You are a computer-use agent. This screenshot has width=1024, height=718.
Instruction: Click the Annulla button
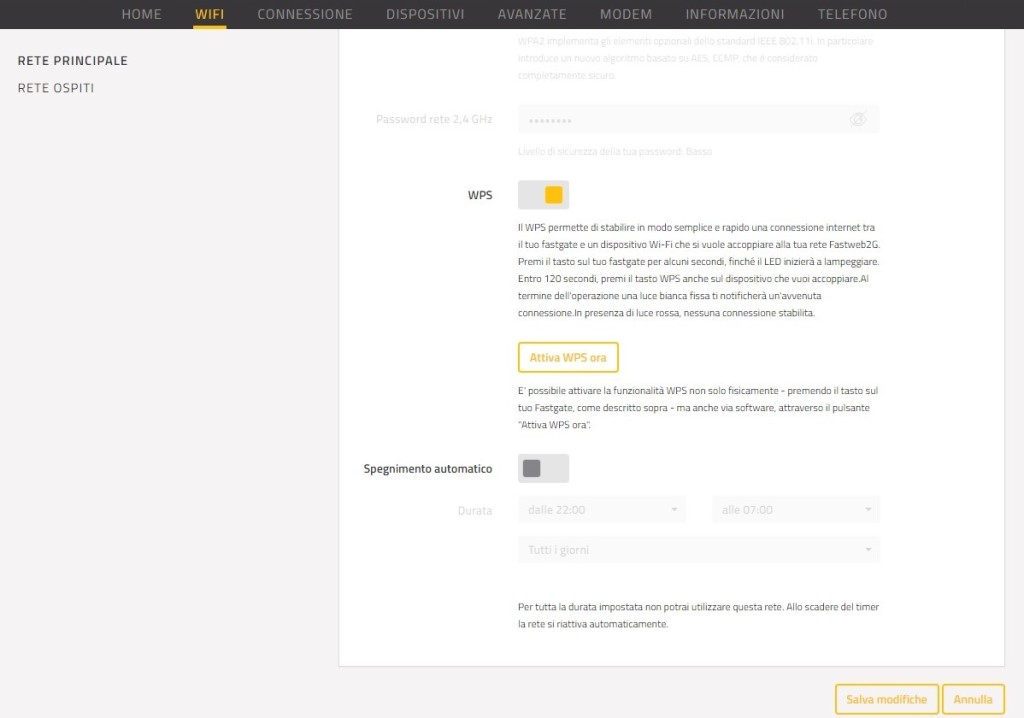pyautogui.click(x=973, y=700)
